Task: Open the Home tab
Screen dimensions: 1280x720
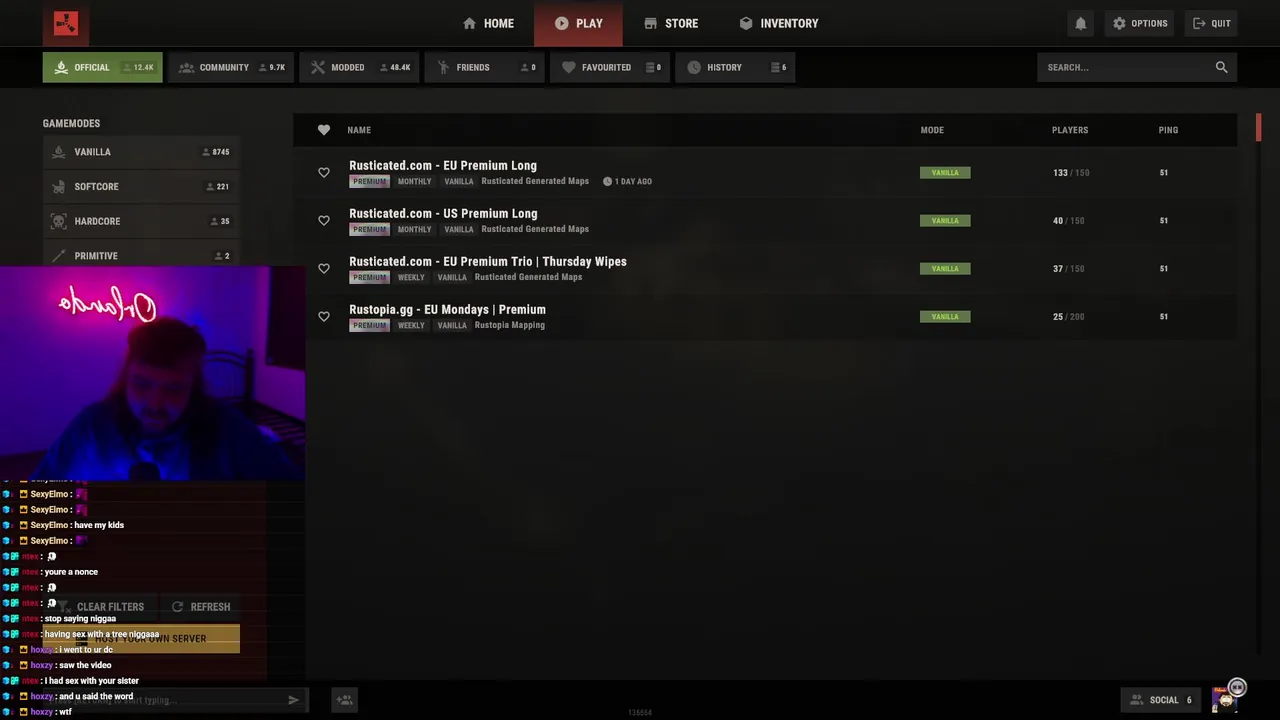Action: [x=488, y=23]
